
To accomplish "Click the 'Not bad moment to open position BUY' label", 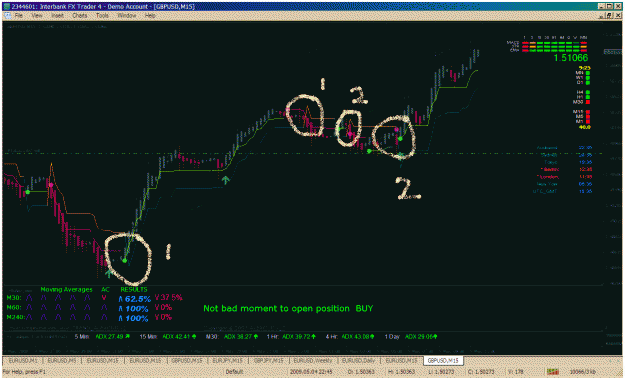I will [288, 308].
